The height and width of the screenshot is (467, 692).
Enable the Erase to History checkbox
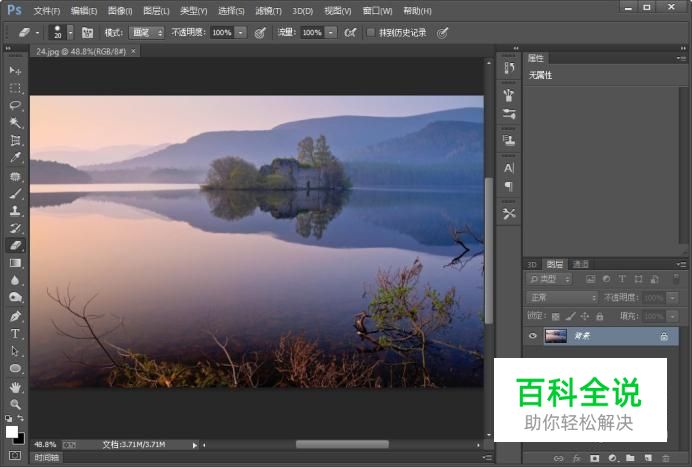[371, 32]
